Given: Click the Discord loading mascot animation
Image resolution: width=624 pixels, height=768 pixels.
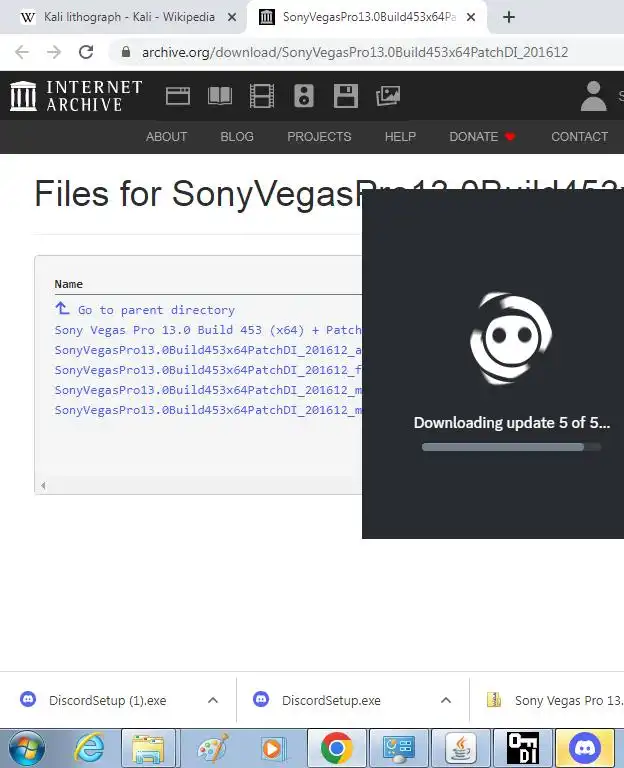Looking at the screenshot, I should tap(511, 338).
